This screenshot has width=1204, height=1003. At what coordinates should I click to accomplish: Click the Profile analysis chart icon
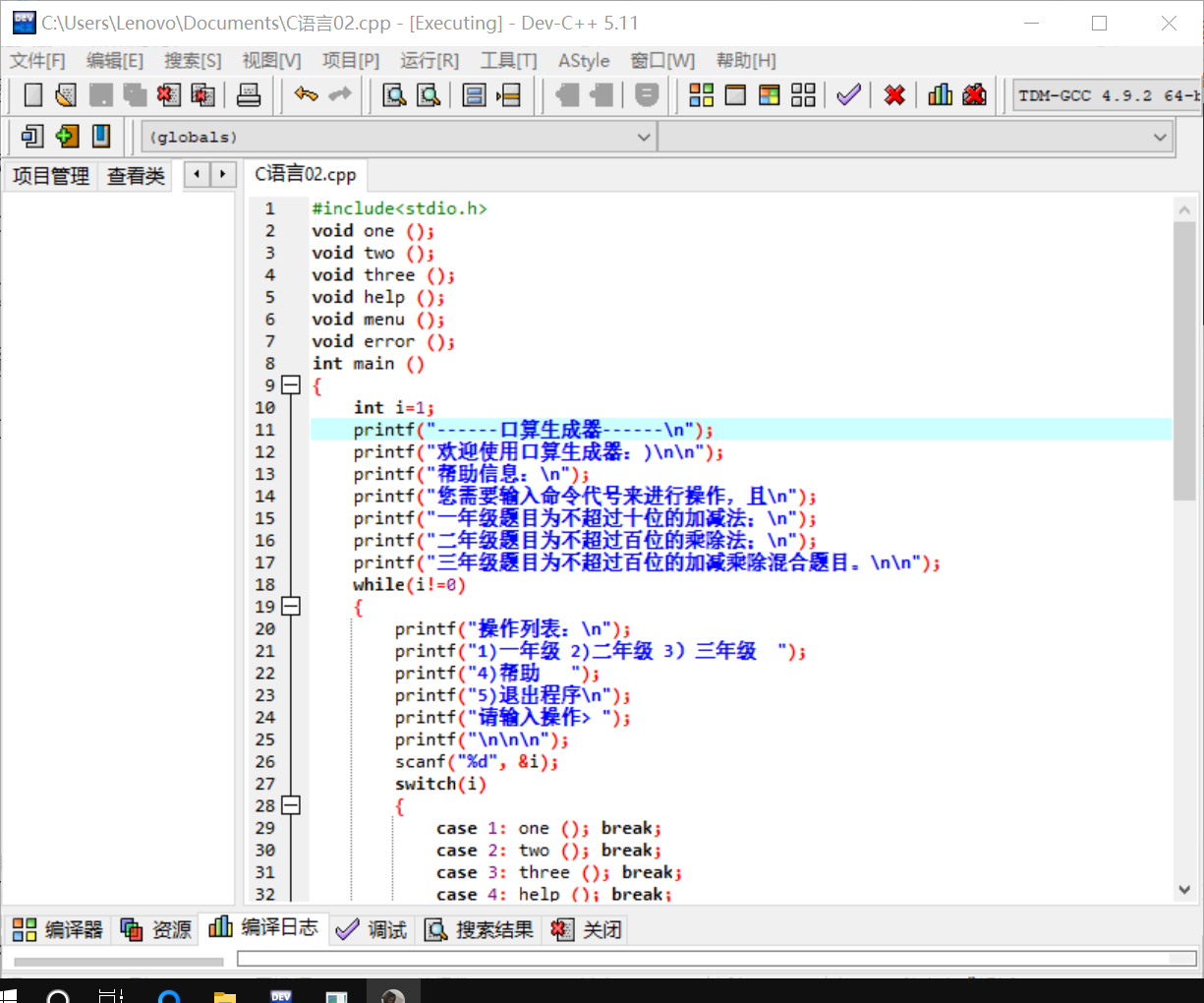pos(941,94)
